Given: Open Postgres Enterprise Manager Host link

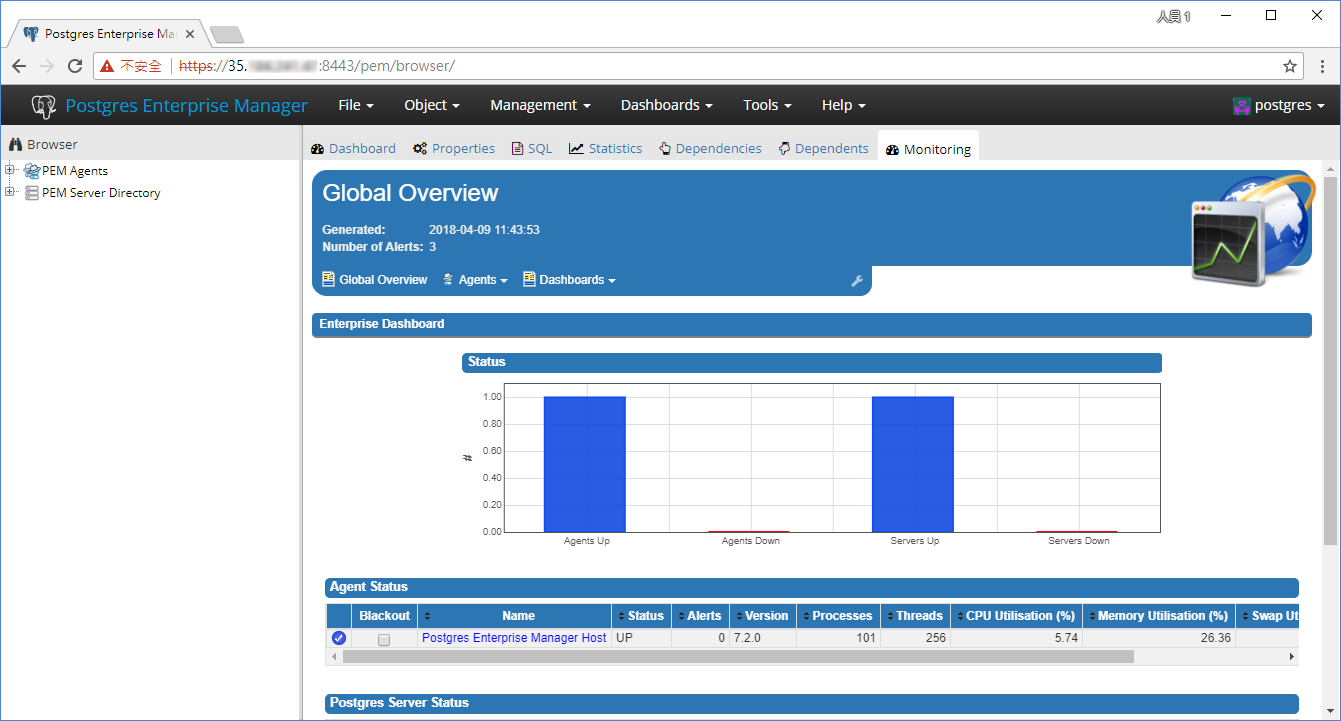Looking at the screenshot, I should coord(514,638).
